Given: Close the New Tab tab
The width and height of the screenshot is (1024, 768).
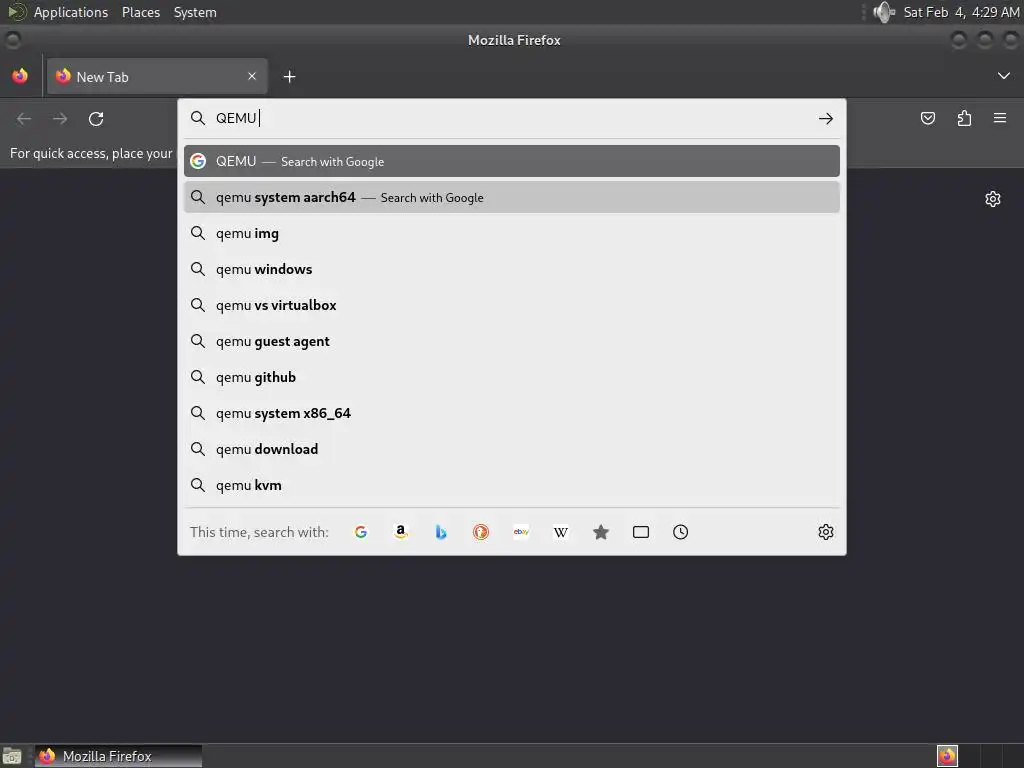Looking at the screenshot, I should point(252,76).
